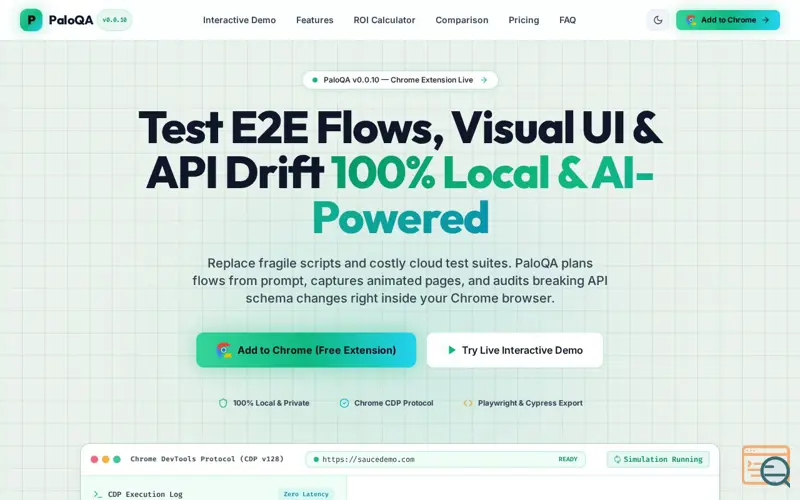Click the play icon in Try Live Interactive Demo

[452, 350]
